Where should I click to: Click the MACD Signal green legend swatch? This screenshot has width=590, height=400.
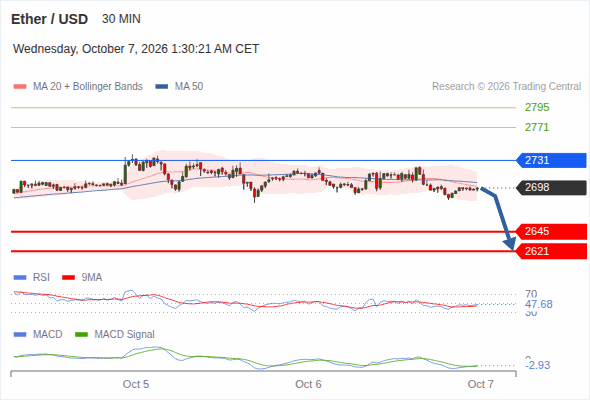[81, 335]
